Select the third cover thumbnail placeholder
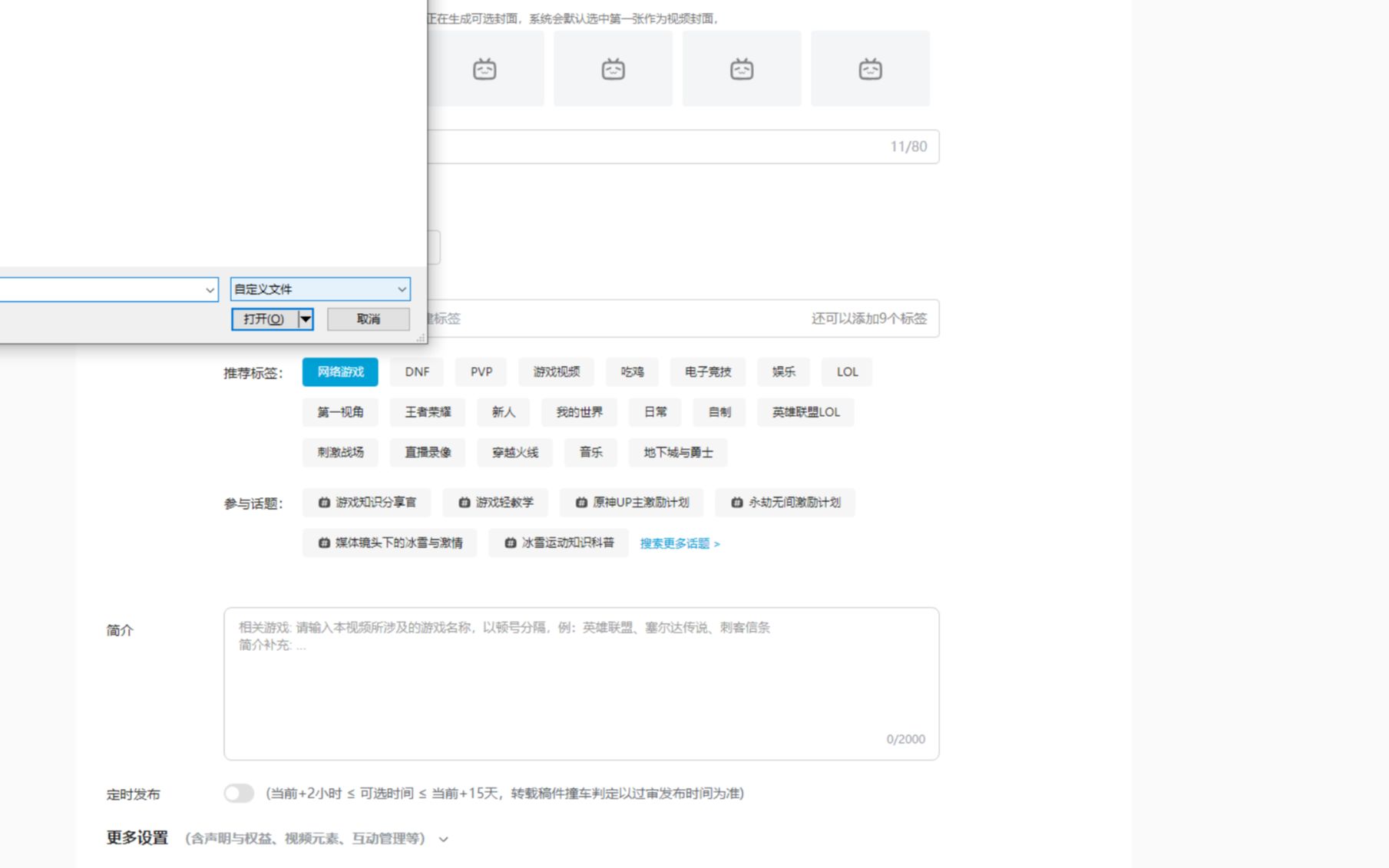 pyautogui.click(x=742, y=68)
